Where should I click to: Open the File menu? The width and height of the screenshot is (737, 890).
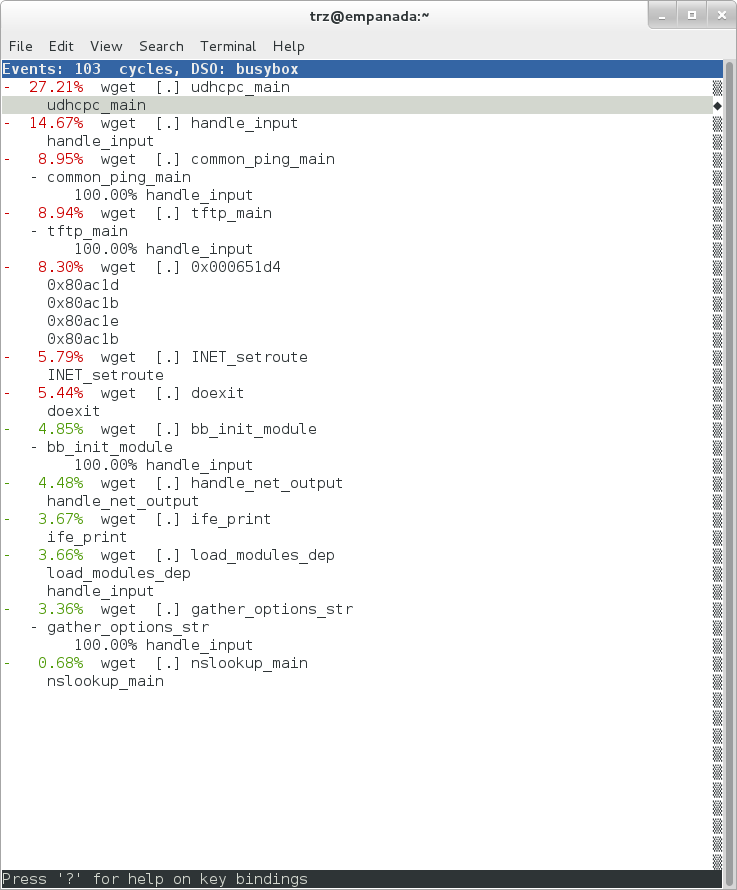[x=21, y=46]
